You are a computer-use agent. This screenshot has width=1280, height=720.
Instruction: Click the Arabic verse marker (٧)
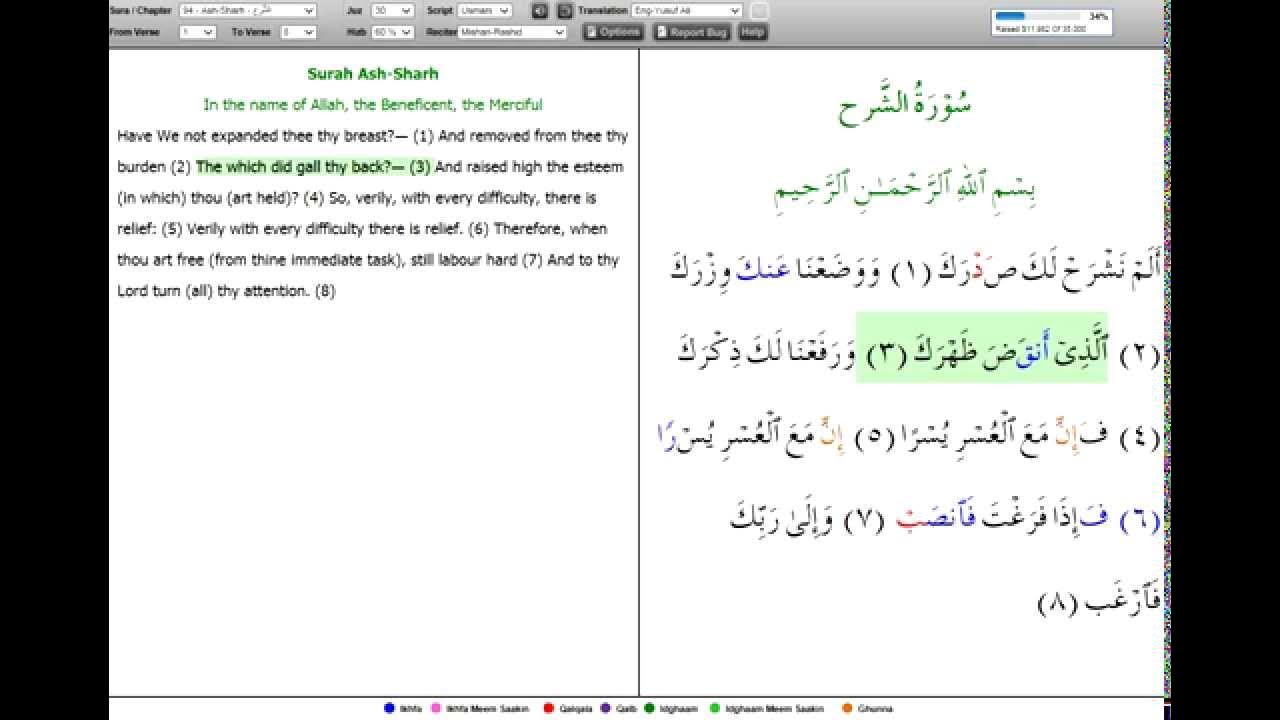point(865,520)
